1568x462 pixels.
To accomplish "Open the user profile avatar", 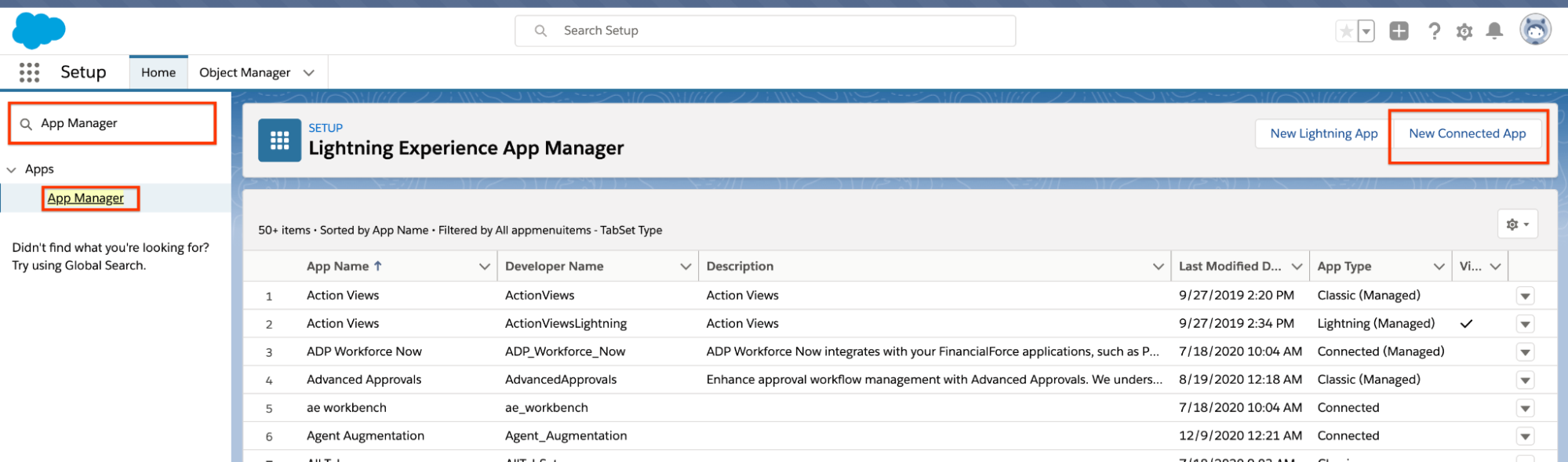I will pyautogui.click(x=1535, y=31).
